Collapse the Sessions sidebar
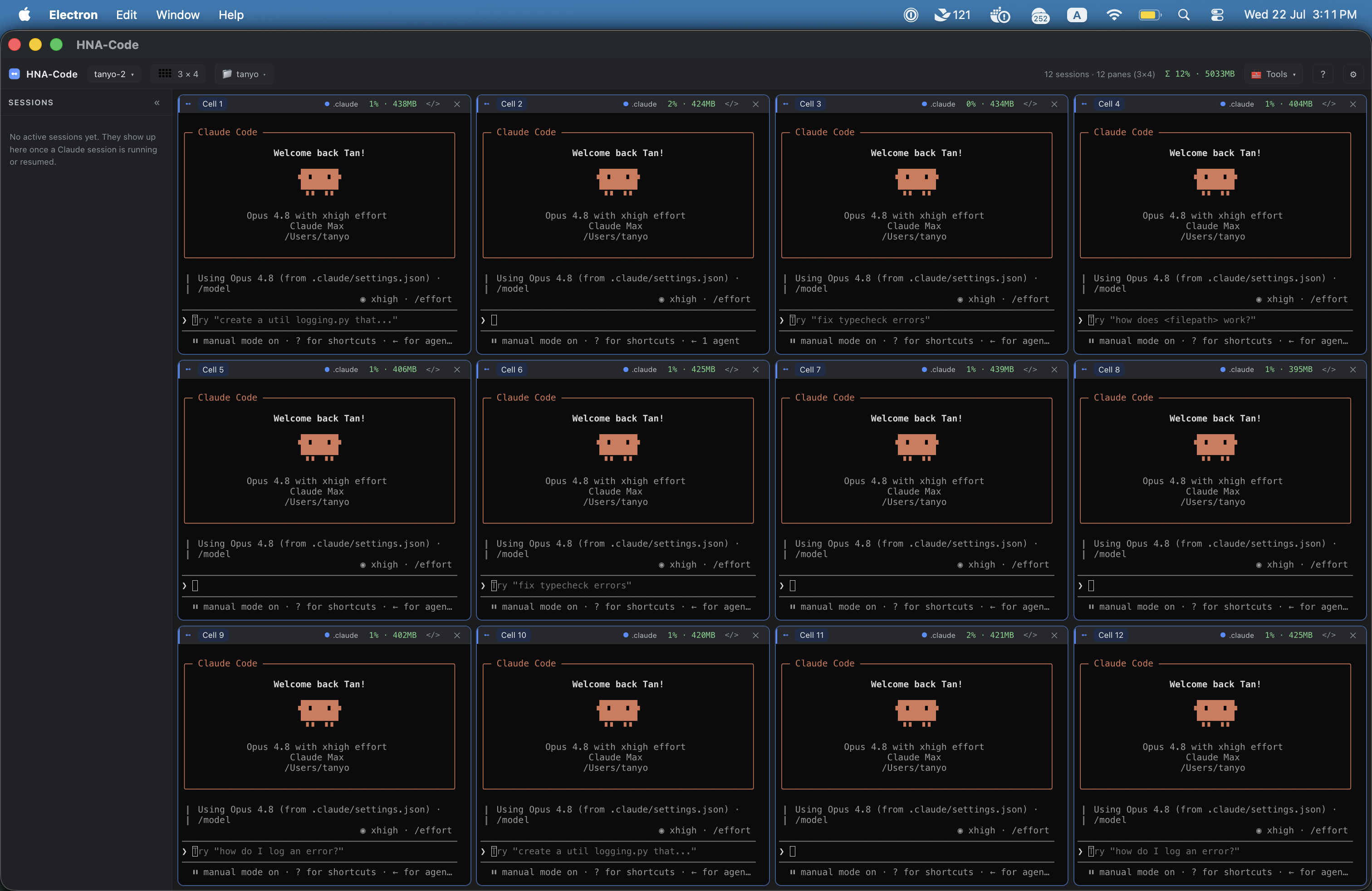The height and width of the screenshot is (891, 1372). tap(157, 103)
